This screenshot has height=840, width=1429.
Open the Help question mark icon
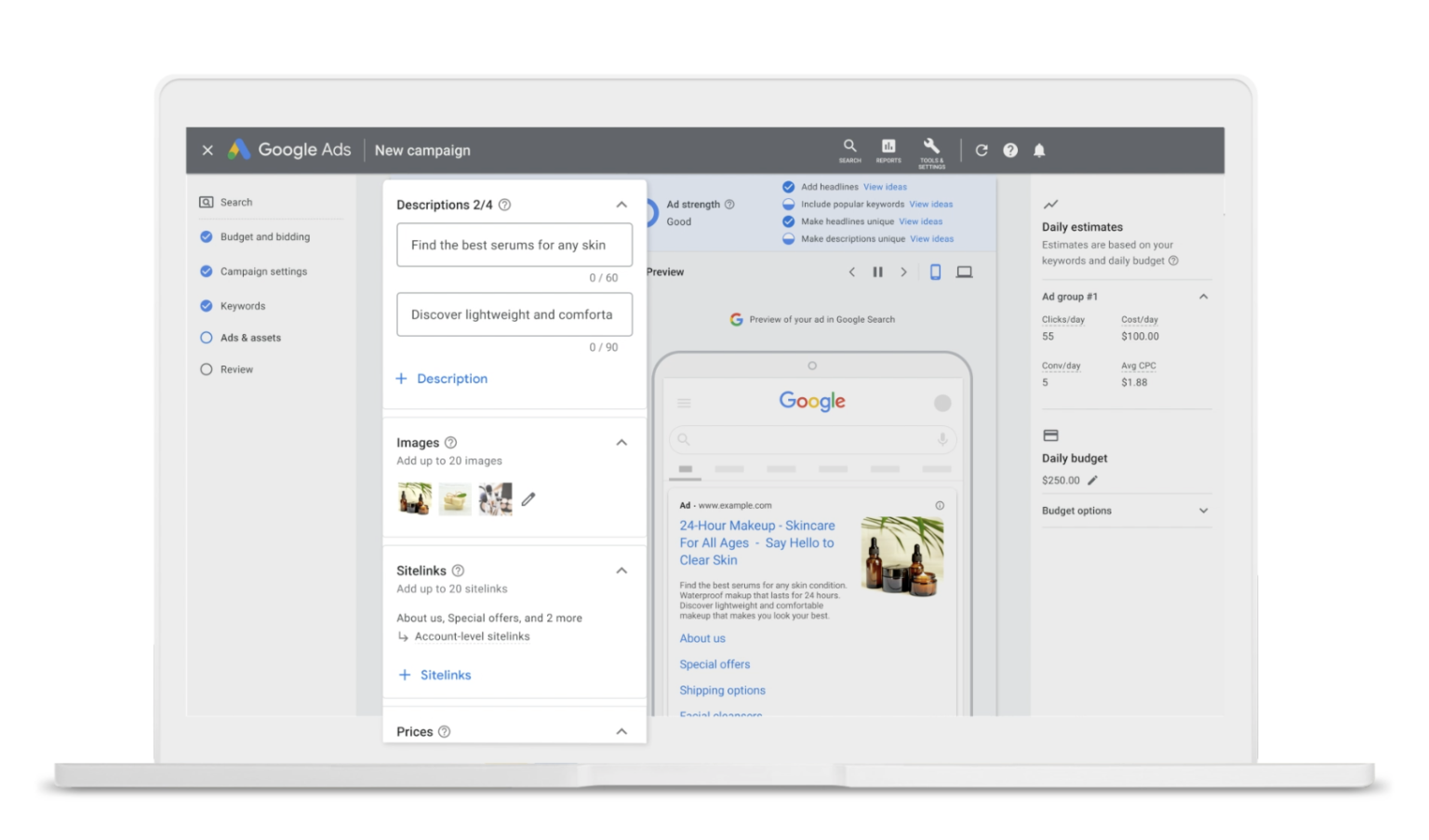(1010, 150)
